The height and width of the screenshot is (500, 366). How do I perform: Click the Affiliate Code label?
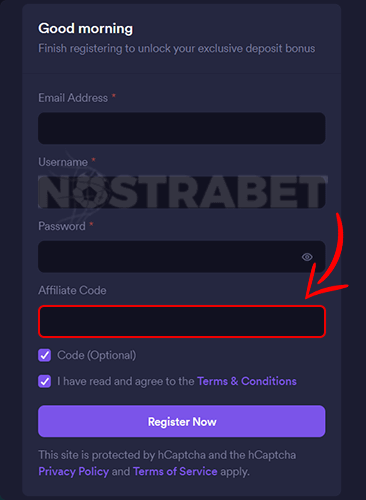(x=72, y=290)
